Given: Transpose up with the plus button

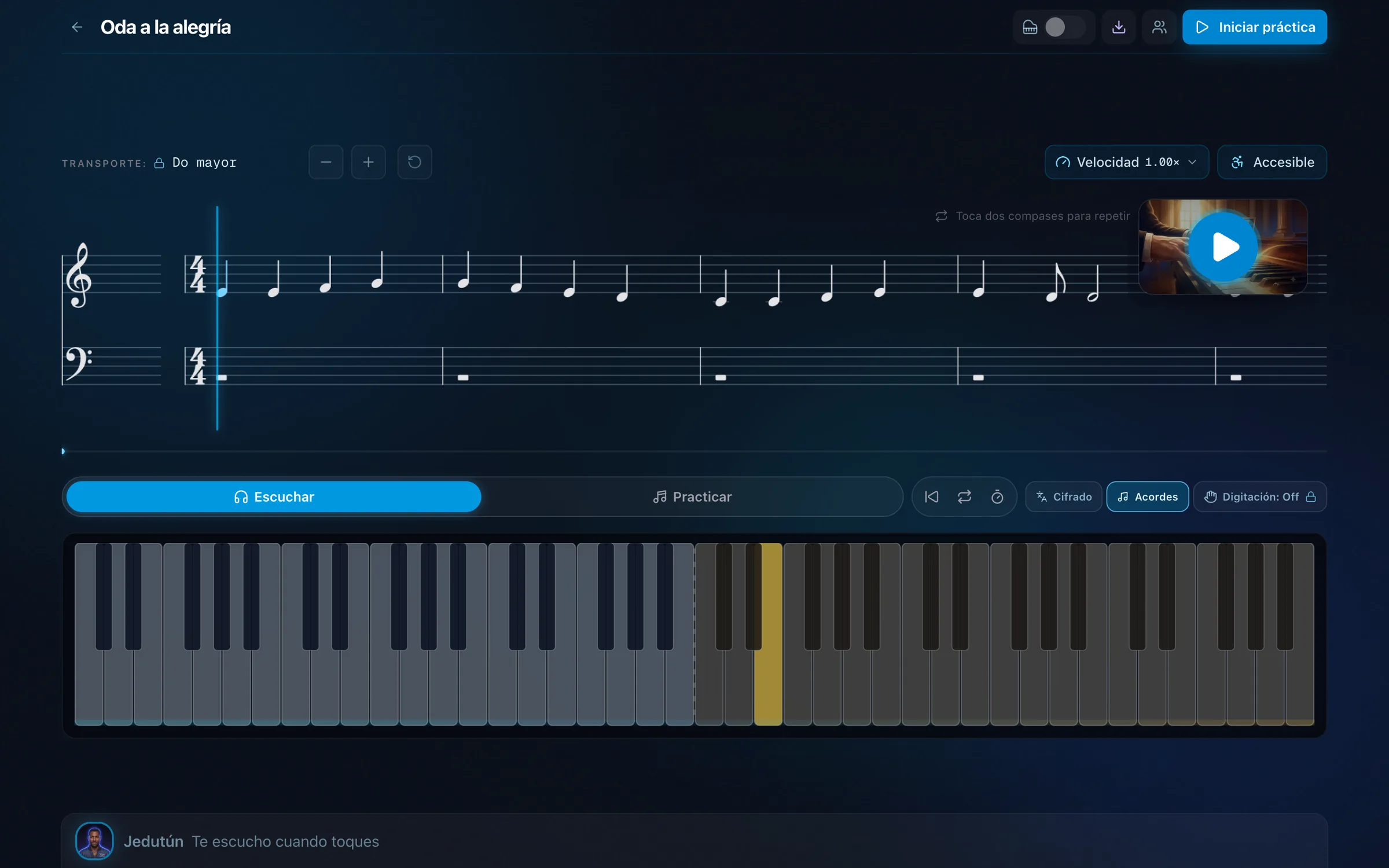Looking at the screenshot, I should [x=368, y=162].
